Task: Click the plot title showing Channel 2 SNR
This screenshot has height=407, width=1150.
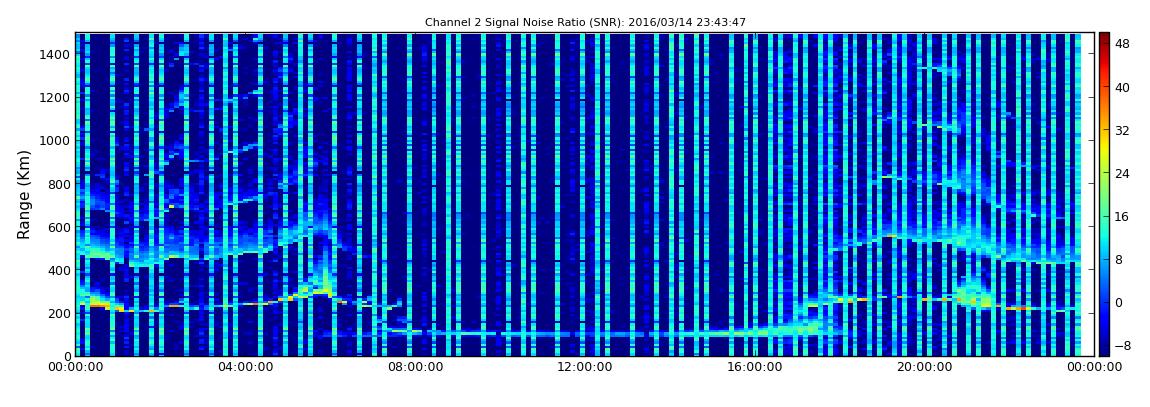Action: pyautogui.click(x=585, y=23)
